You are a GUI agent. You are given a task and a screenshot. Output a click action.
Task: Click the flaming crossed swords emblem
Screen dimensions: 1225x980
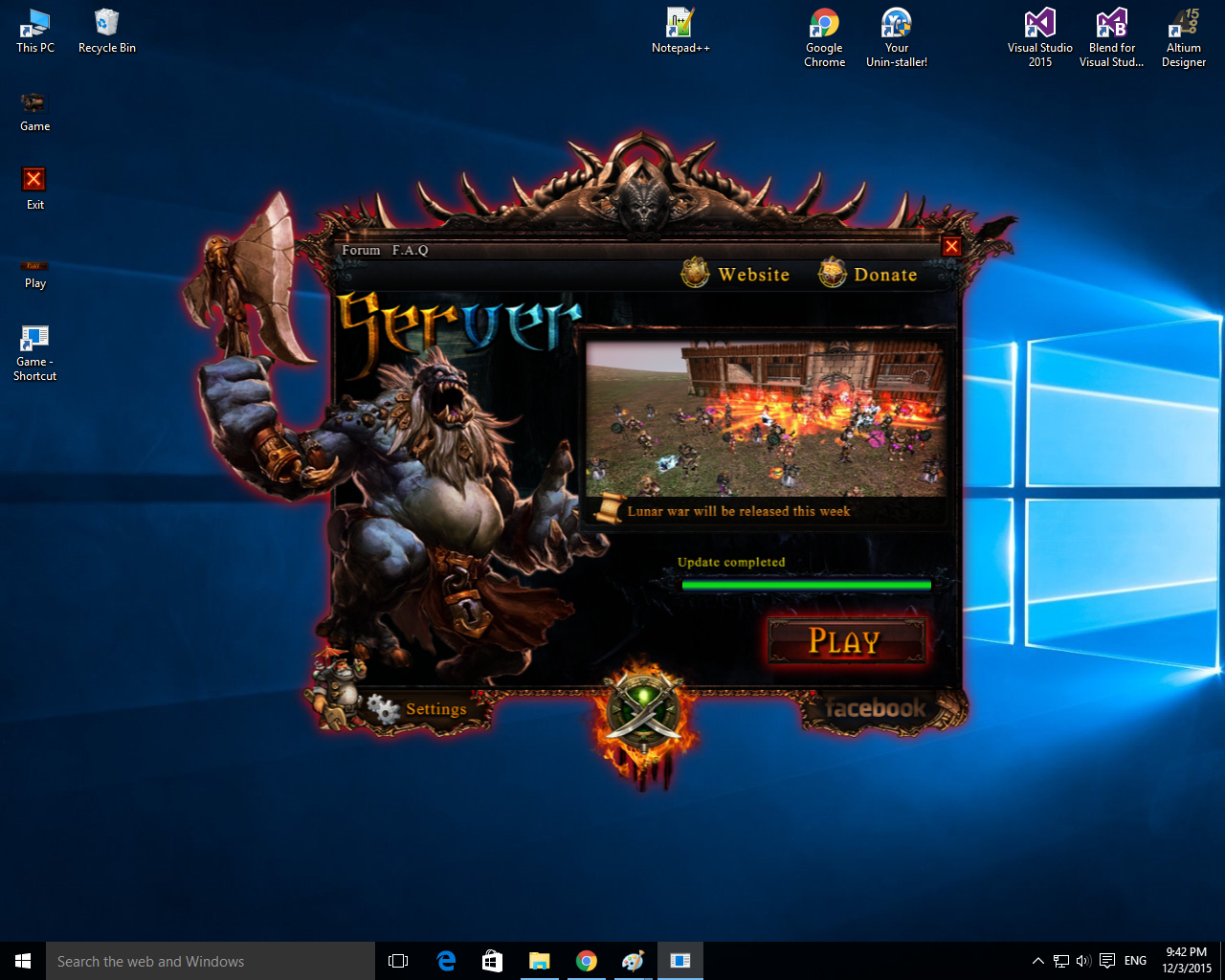(x=645, y=715)
